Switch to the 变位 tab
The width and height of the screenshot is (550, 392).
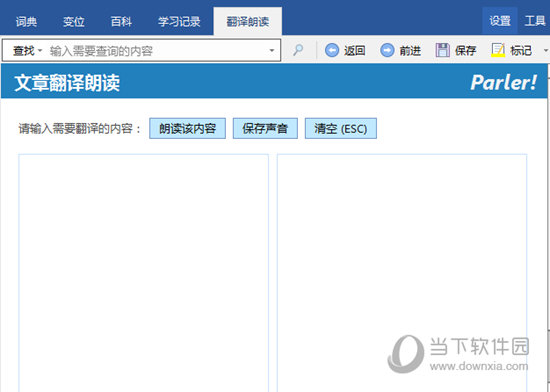point(74,22)
